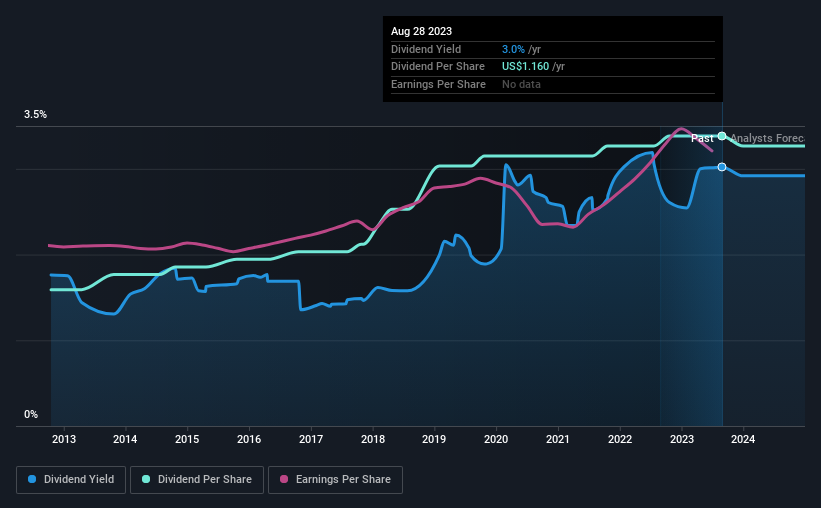The image size is (821, 508).
Task: Click the US$1.160 dividend per share value
Action: [x=525, y=67]
